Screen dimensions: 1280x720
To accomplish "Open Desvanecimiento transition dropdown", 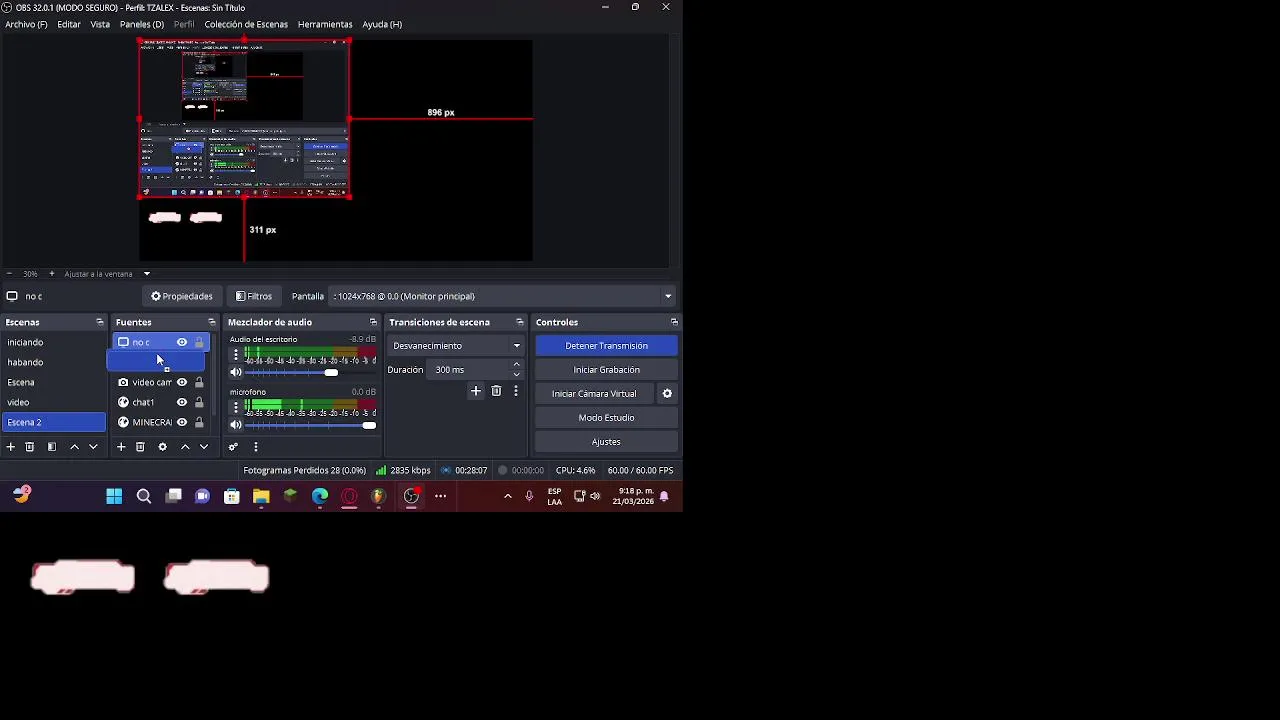I will 457,346.
